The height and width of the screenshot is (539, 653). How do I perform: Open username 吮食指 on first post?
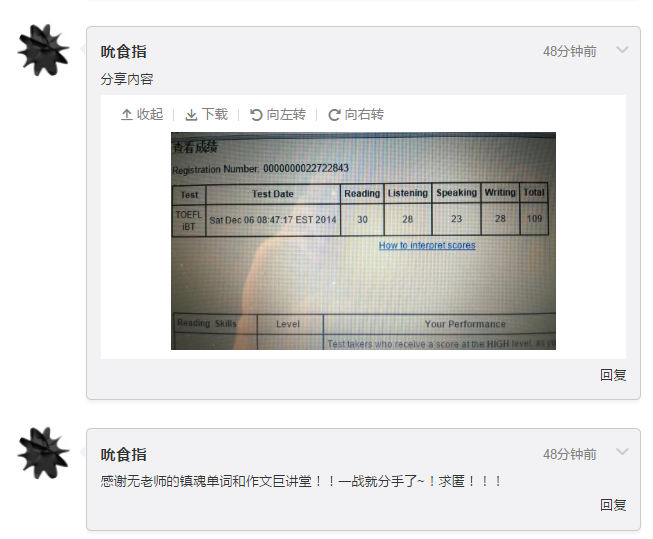pyautogui.click(x=123, y=52)
